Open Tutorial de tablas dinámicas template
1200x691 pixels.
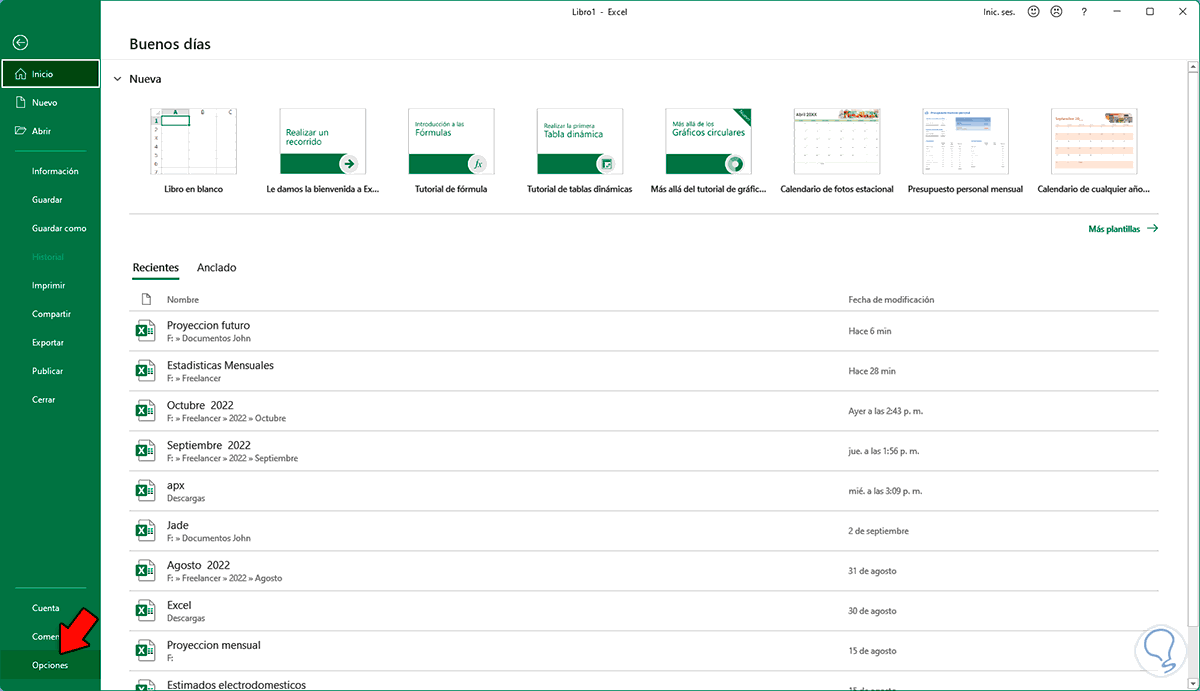[580, 150]
